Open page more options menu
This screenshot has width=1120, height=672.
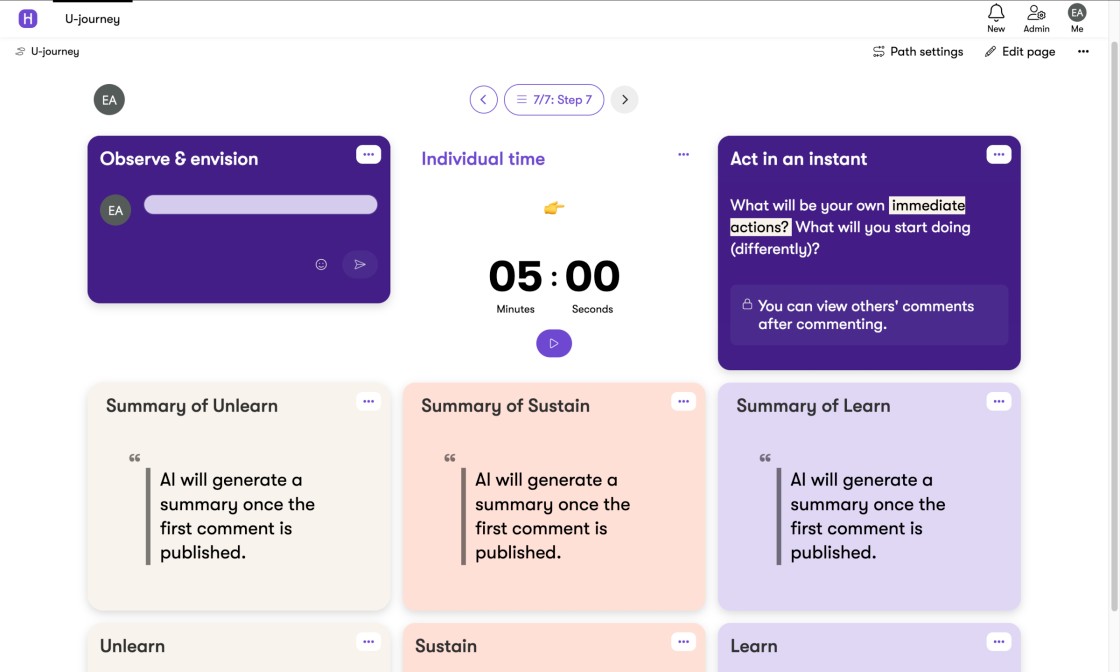click(1083, 52)
